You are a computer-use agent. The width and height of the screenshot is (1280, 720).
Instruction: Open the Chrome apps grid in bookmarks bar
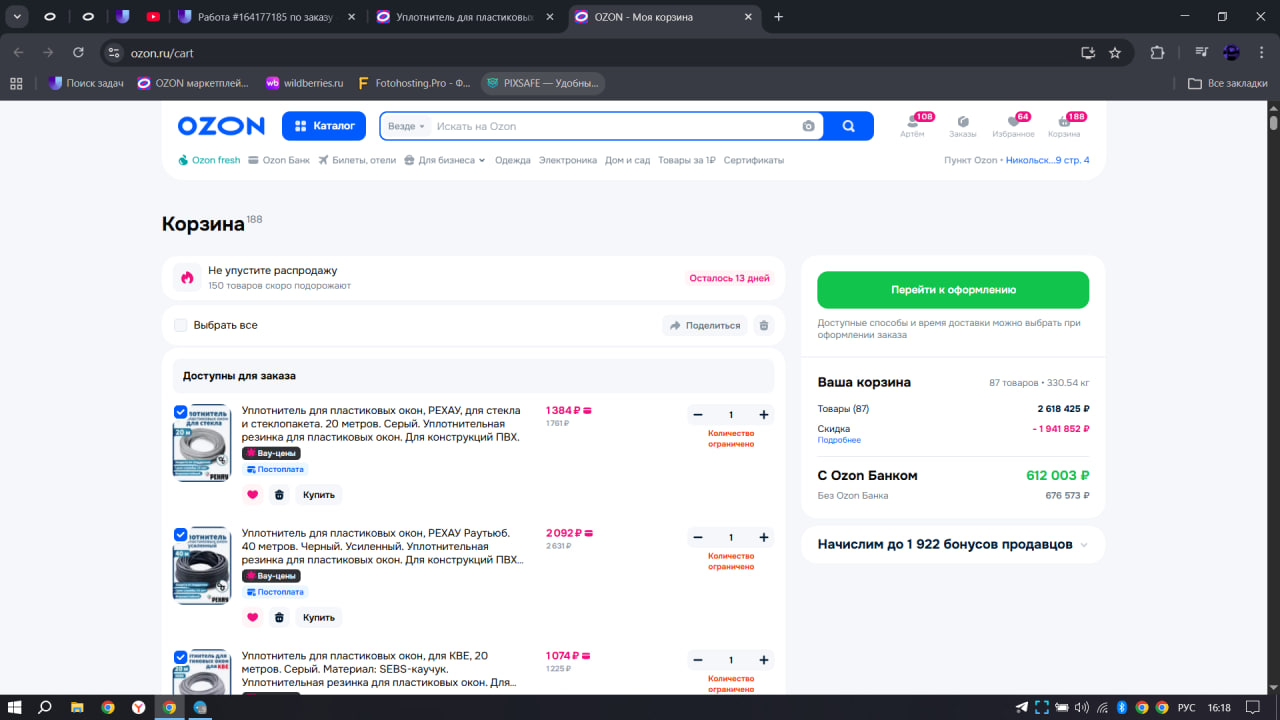coord(16,83)
